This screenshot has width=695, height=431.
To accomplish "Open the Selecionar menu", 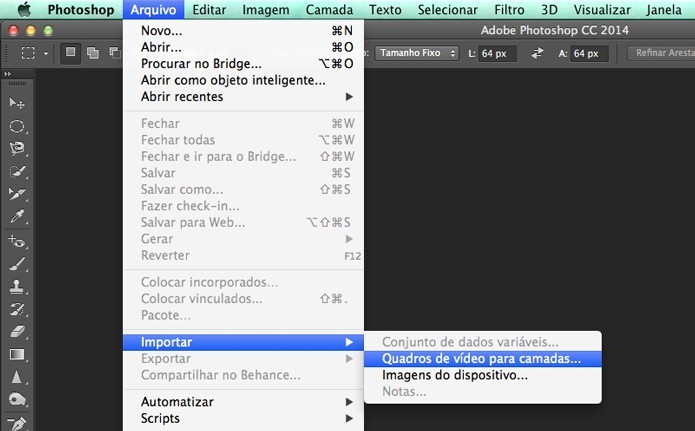I will pyautogui.click(x=448, y=9).
